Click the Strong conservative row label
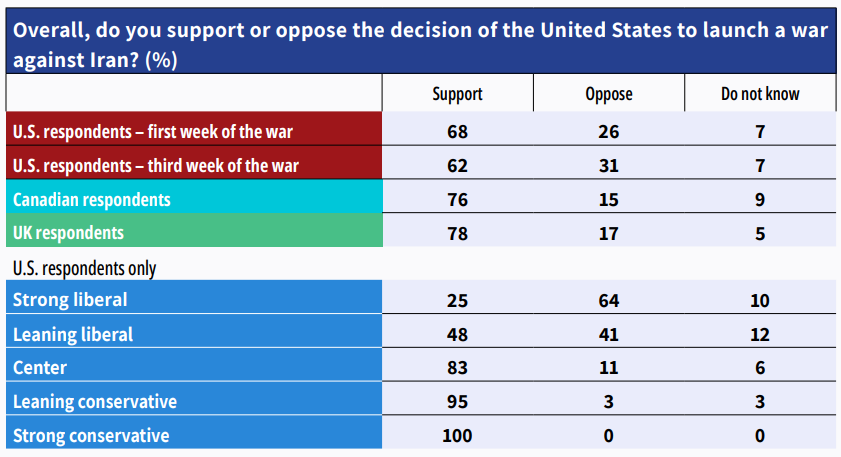This screenshot has width=841, height=457. pyautogui.click(x=92, y=436)
